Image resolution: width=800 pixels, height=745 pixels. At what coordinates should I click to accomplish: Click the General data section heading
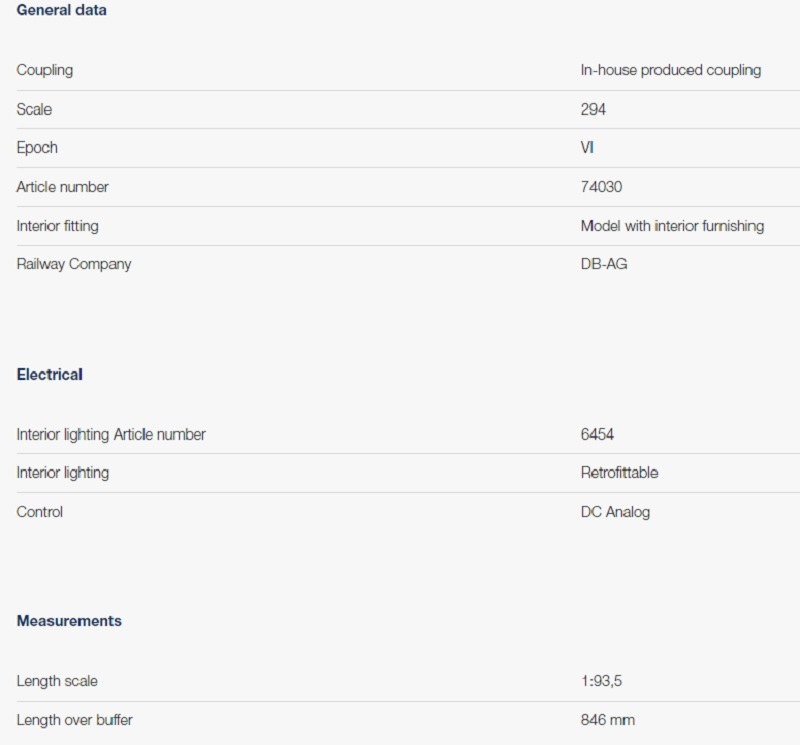coord(61,10)
